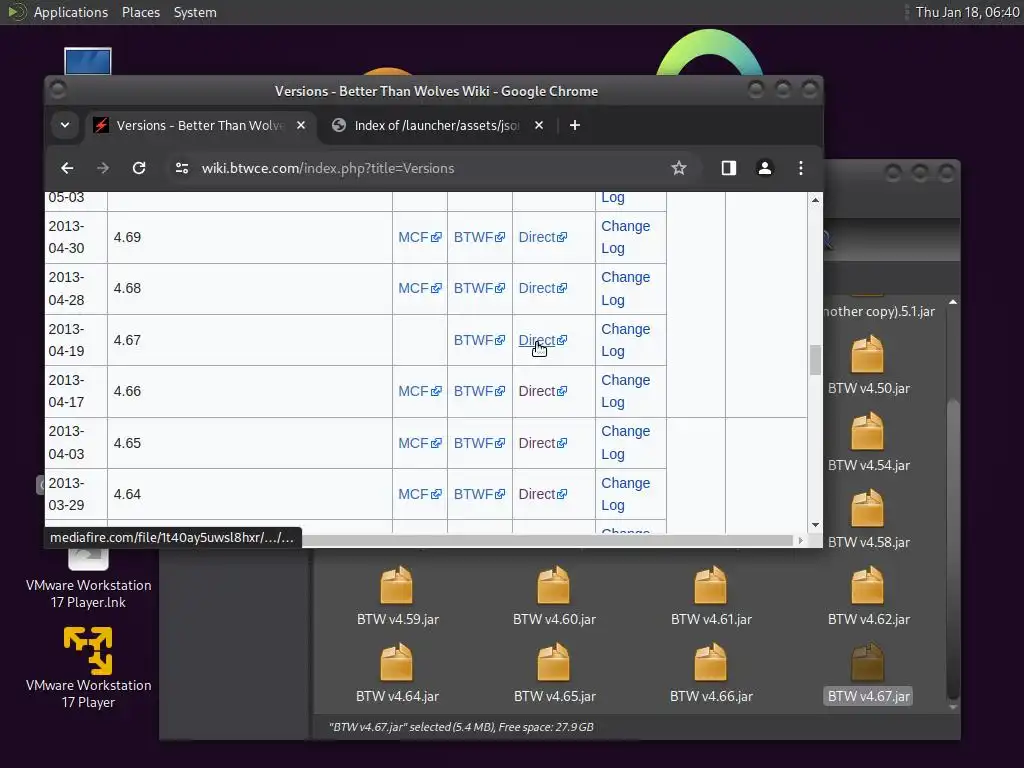
Task: Click the horizontal scrollbar right arrow
Action: tap(801, 541)
